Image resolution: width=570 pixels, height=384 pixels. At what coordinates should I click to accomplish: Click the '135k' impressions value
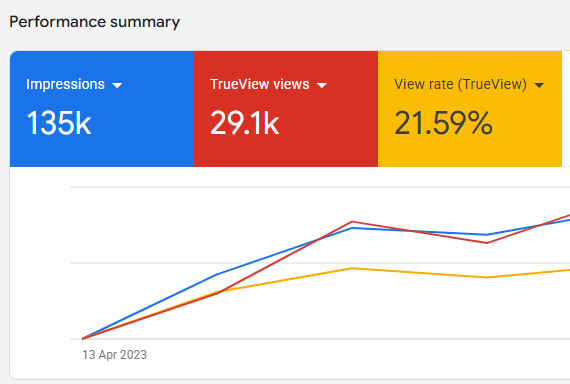point(59,123)
